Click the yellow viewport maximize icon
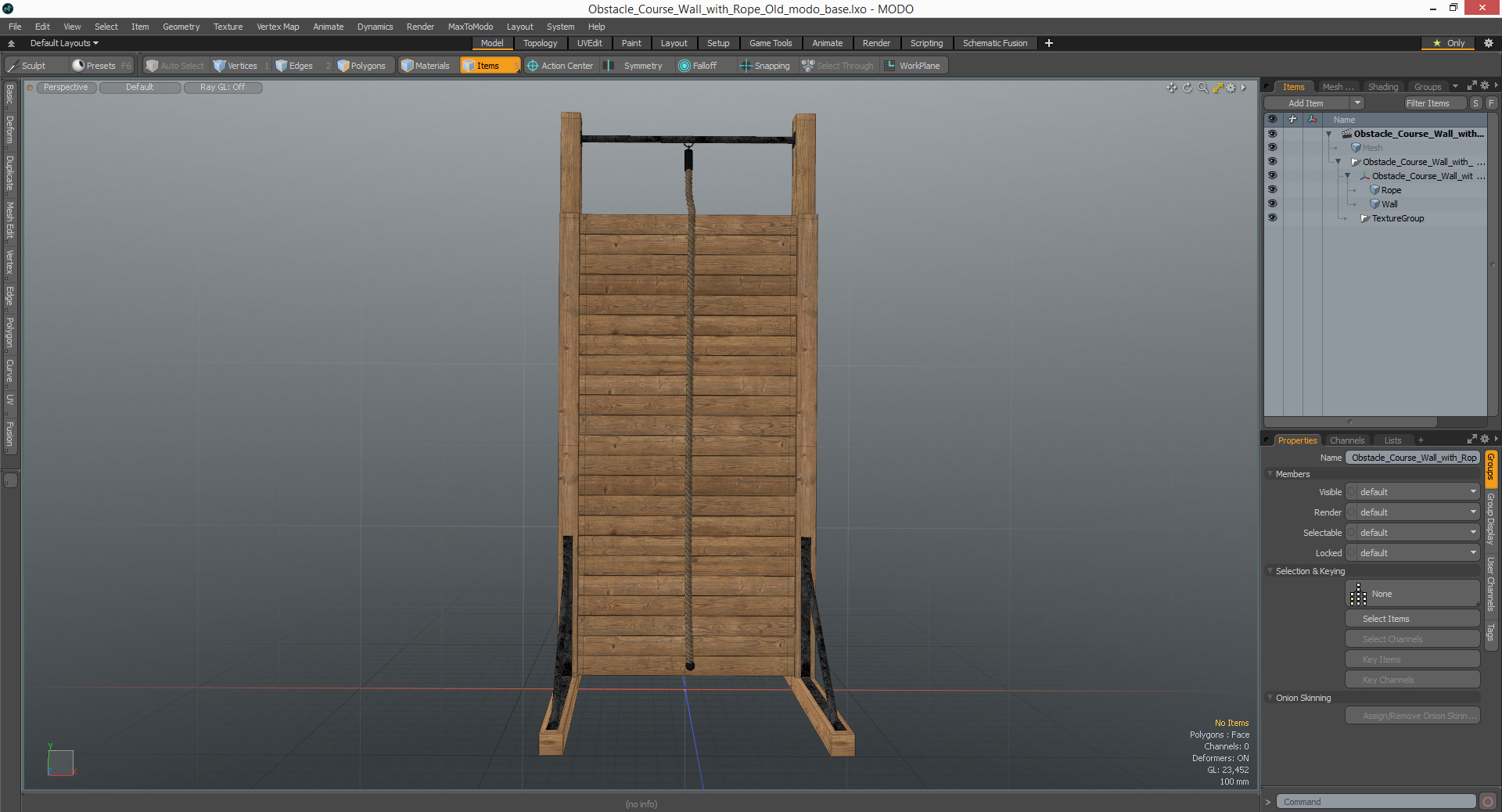Image resolution: width=1502 pixels, height=812 pixels. tap(1218, 88)
